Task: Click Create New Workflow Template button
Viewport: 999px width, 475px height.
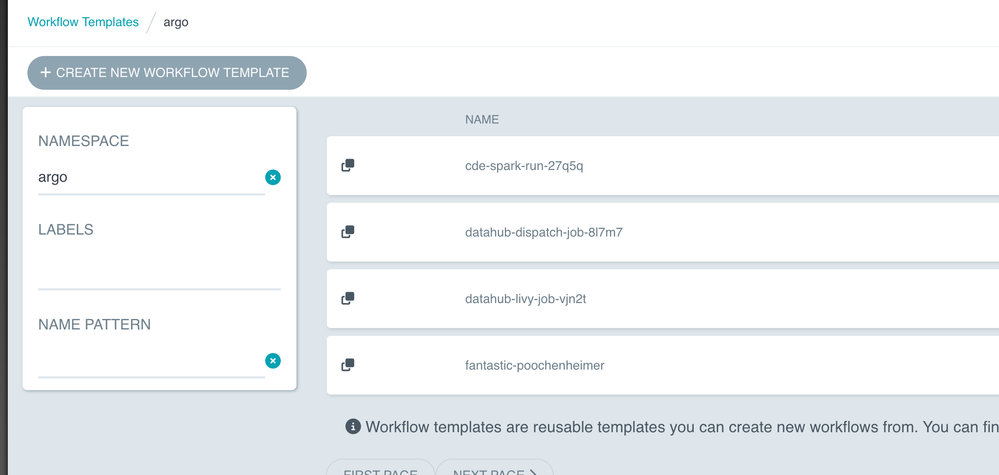Action: coord(167,73)
